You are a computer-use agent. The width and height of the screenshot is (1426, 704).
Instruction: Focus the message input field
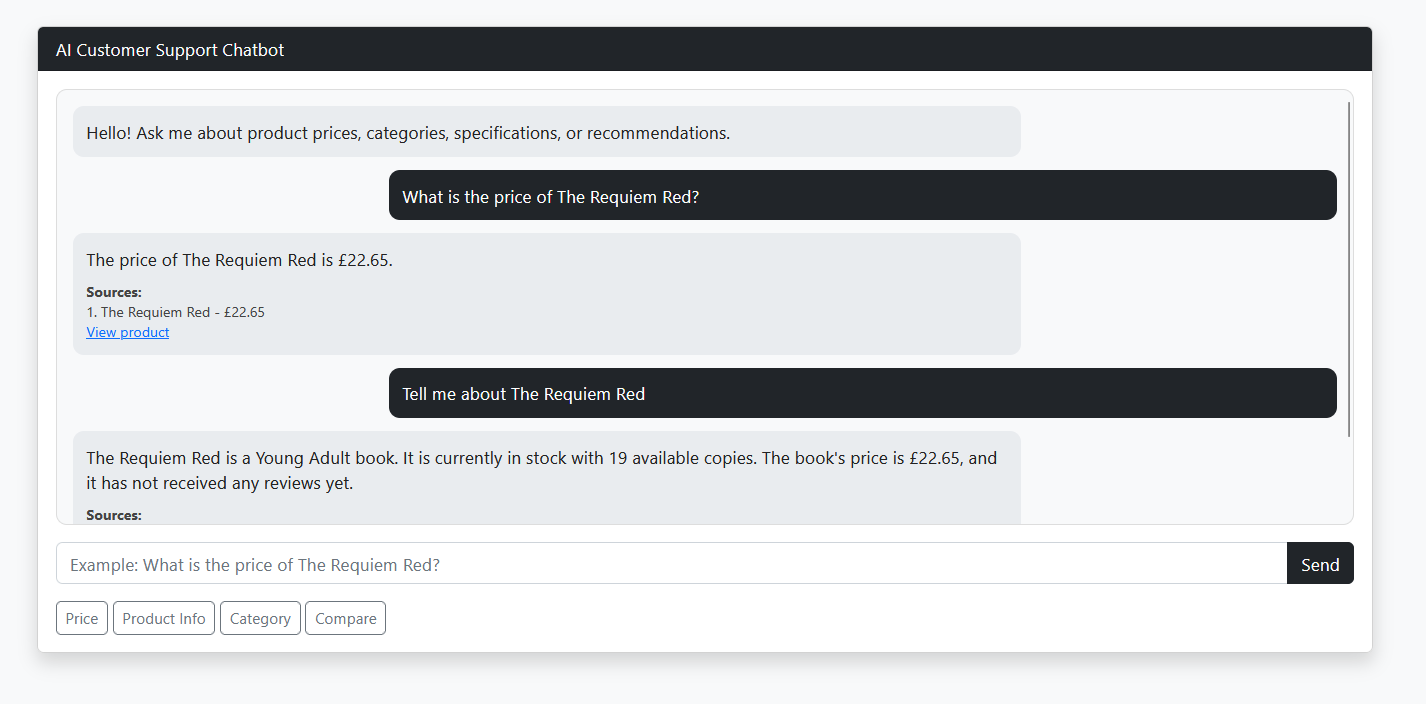coord(671,563)
